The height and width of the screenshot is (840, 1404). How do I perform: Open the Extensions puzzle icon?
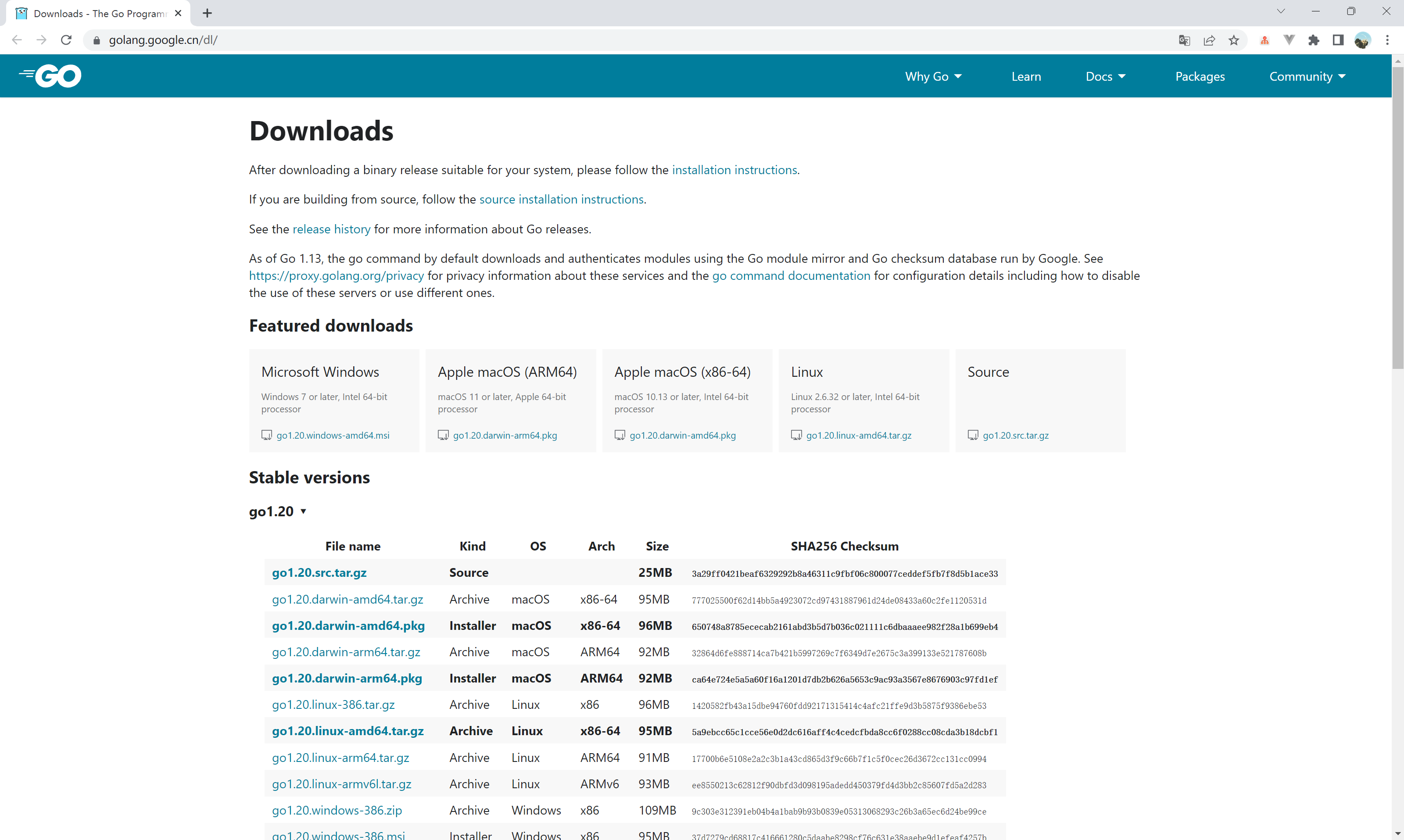(1314, 40)
